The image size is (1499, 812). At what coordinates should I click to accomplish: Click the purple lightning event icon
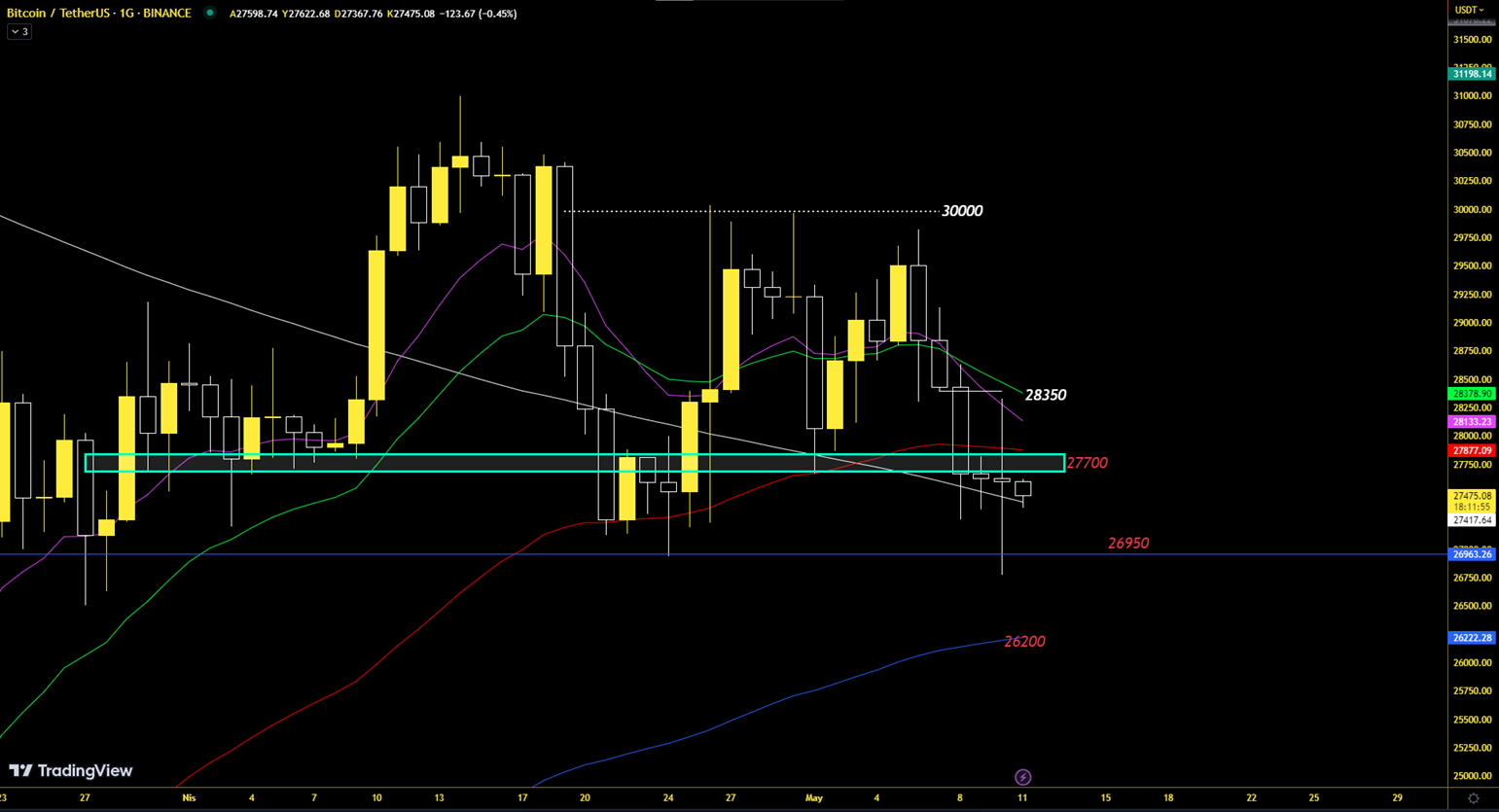tap(1022, 777)
